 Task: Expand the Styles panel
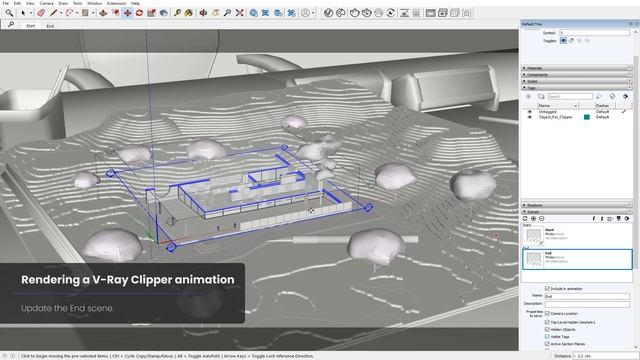click(577, 81)
